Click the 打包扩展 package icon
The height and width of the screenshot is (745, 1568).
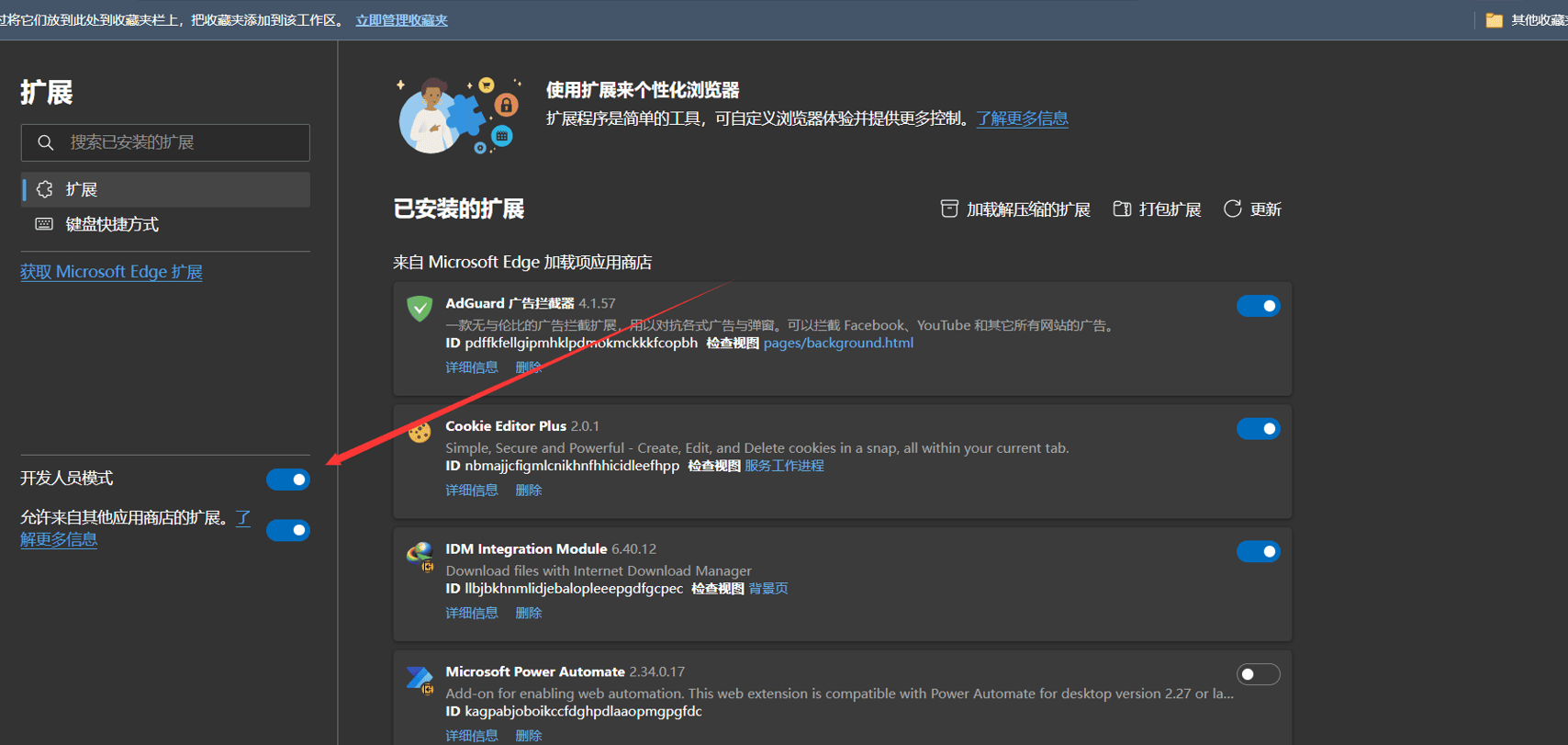coord(1121,209)
